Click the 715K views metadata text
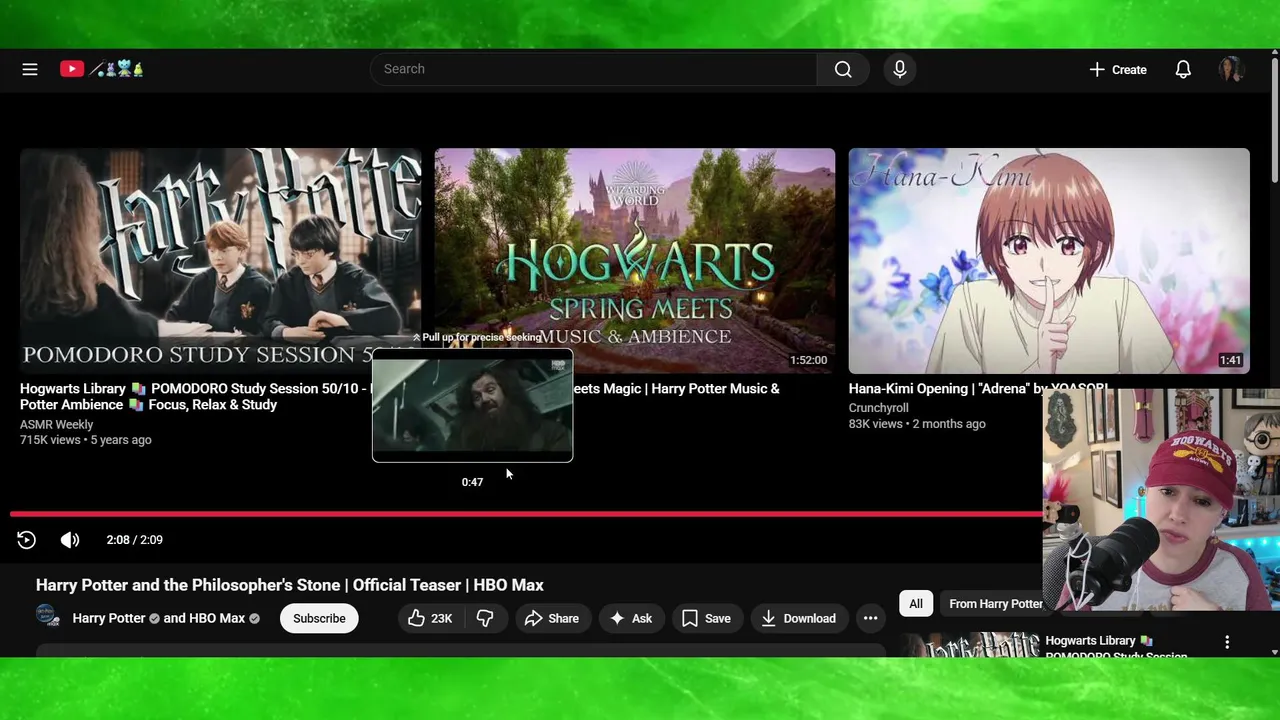The height and width of the screenshot is (720, 1280). click(x=52, y=440)
